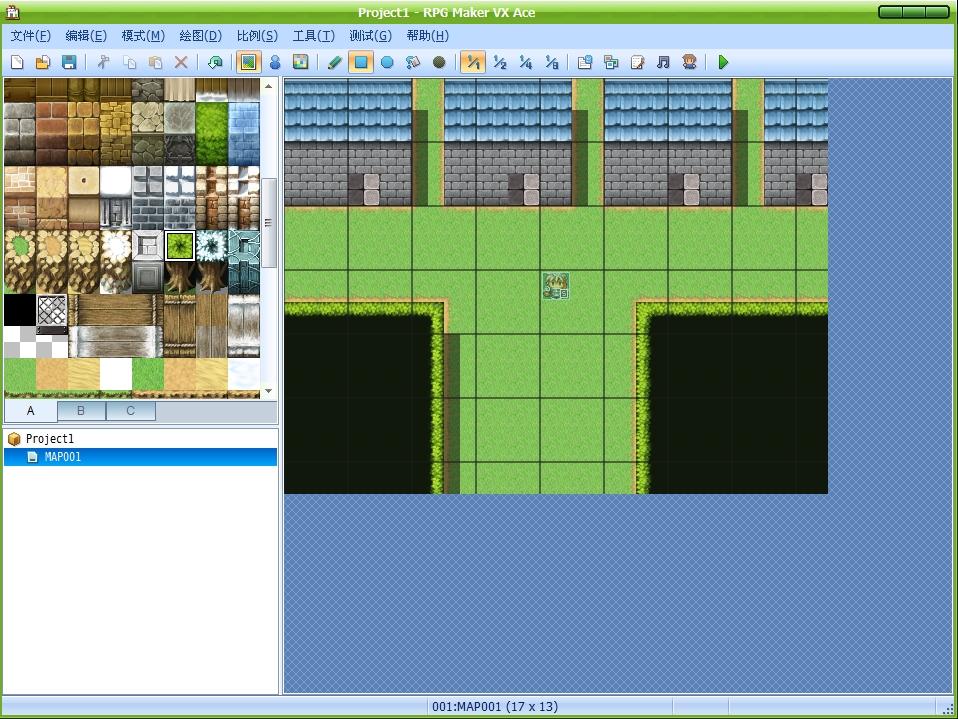Open the 测试(G) menu
Screen dimensions: 958x719
[x=370, y=36]
